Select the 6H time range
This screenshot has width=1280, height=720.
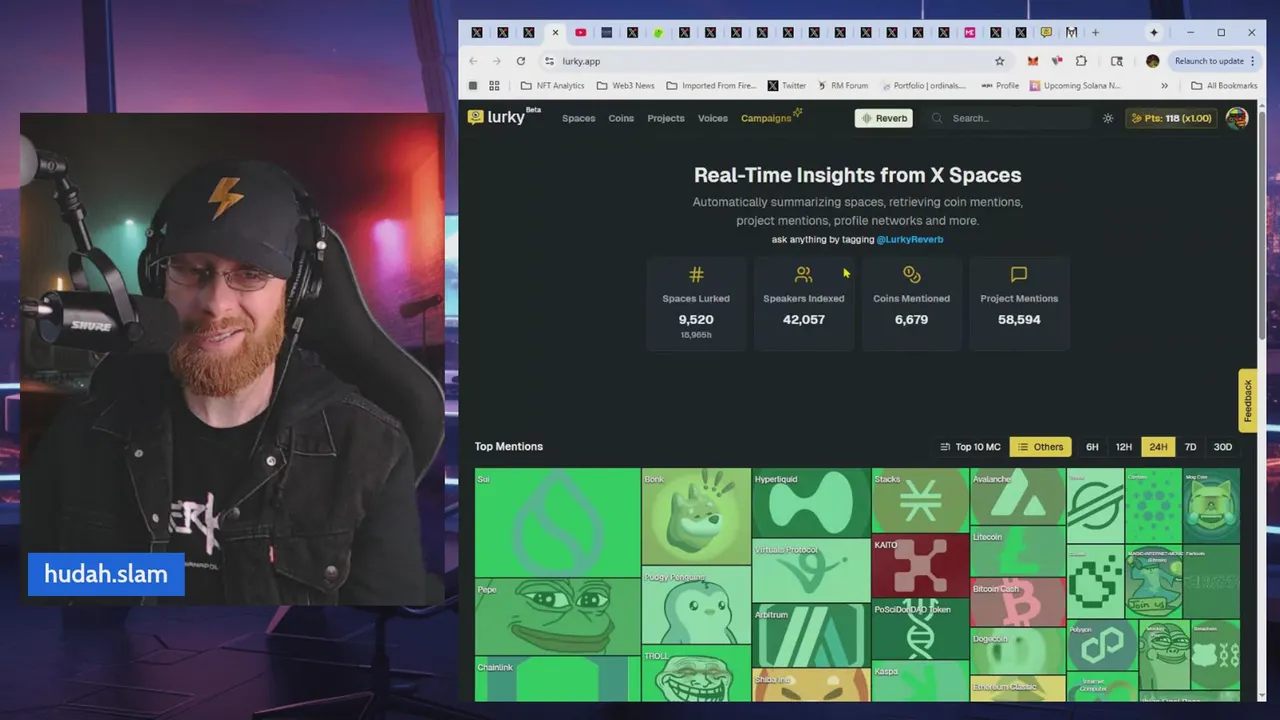pyautogui.click(x=1092, y=447)
